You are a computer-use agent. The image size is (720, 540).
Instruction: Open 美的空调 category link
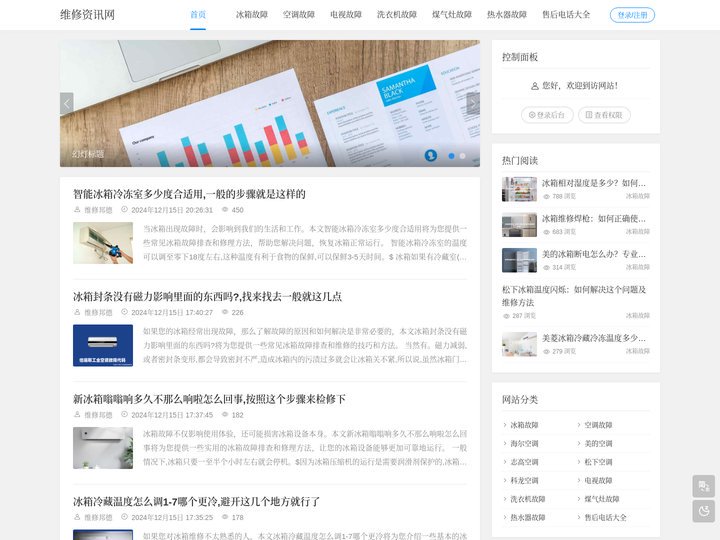click(x=598, y=444)
